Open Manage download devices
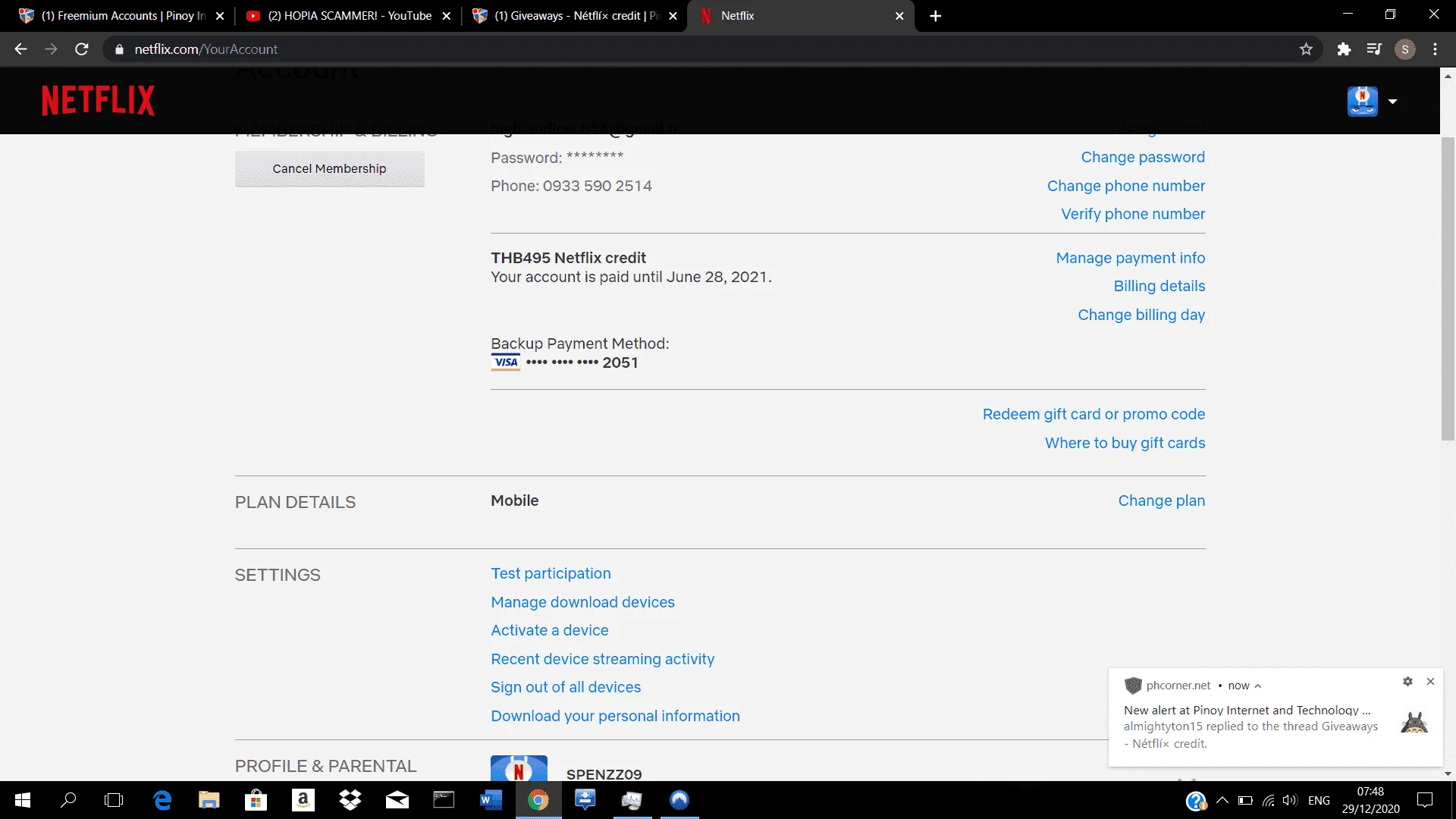This screenshot has height=819, width=1456. [582, 602]
